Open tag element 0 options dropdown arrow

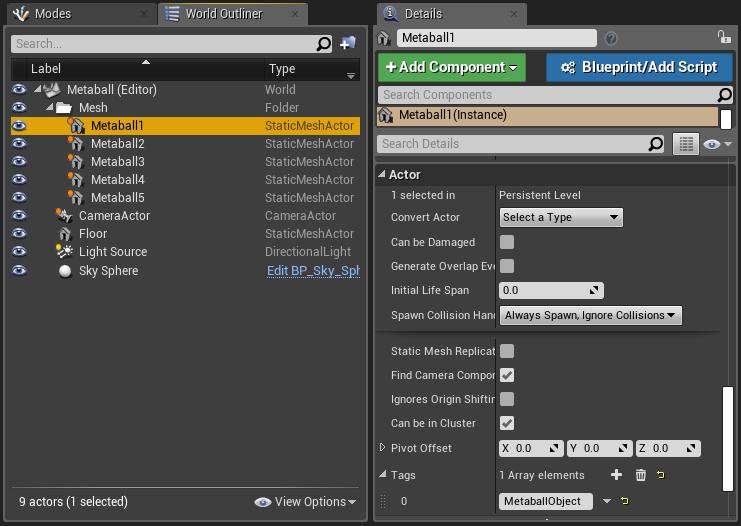[x=607, y=501]
